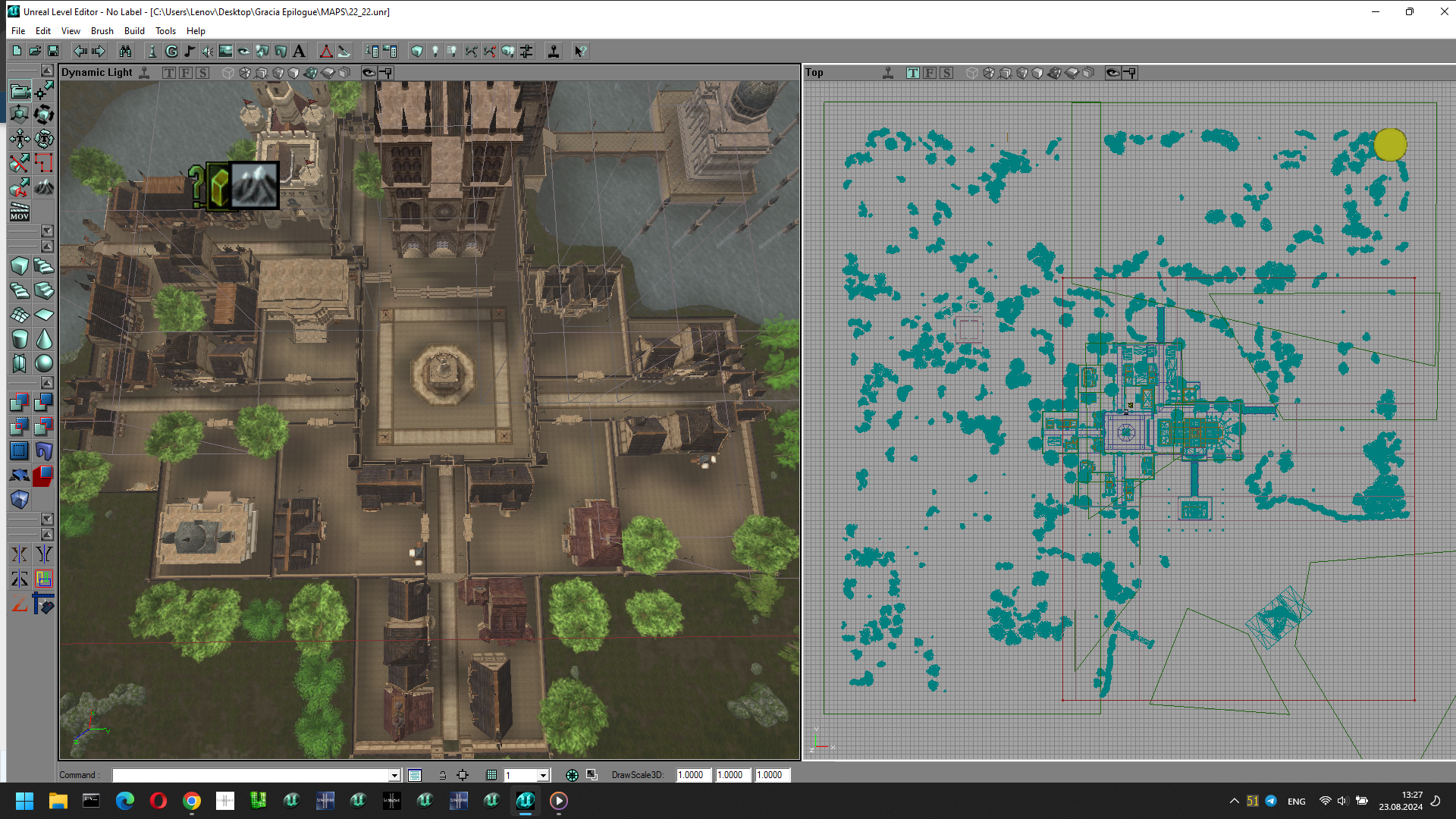Save the current map
The height and width of the screenshot is (819, 1456).
tap(53, 51)
